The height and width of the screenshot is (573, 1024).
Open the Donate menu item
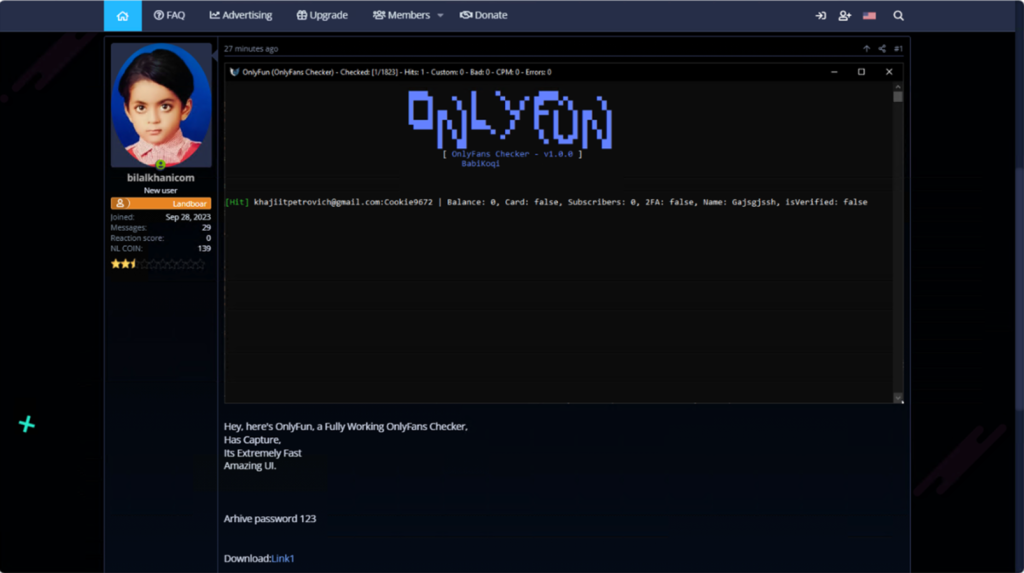(483, 15)
